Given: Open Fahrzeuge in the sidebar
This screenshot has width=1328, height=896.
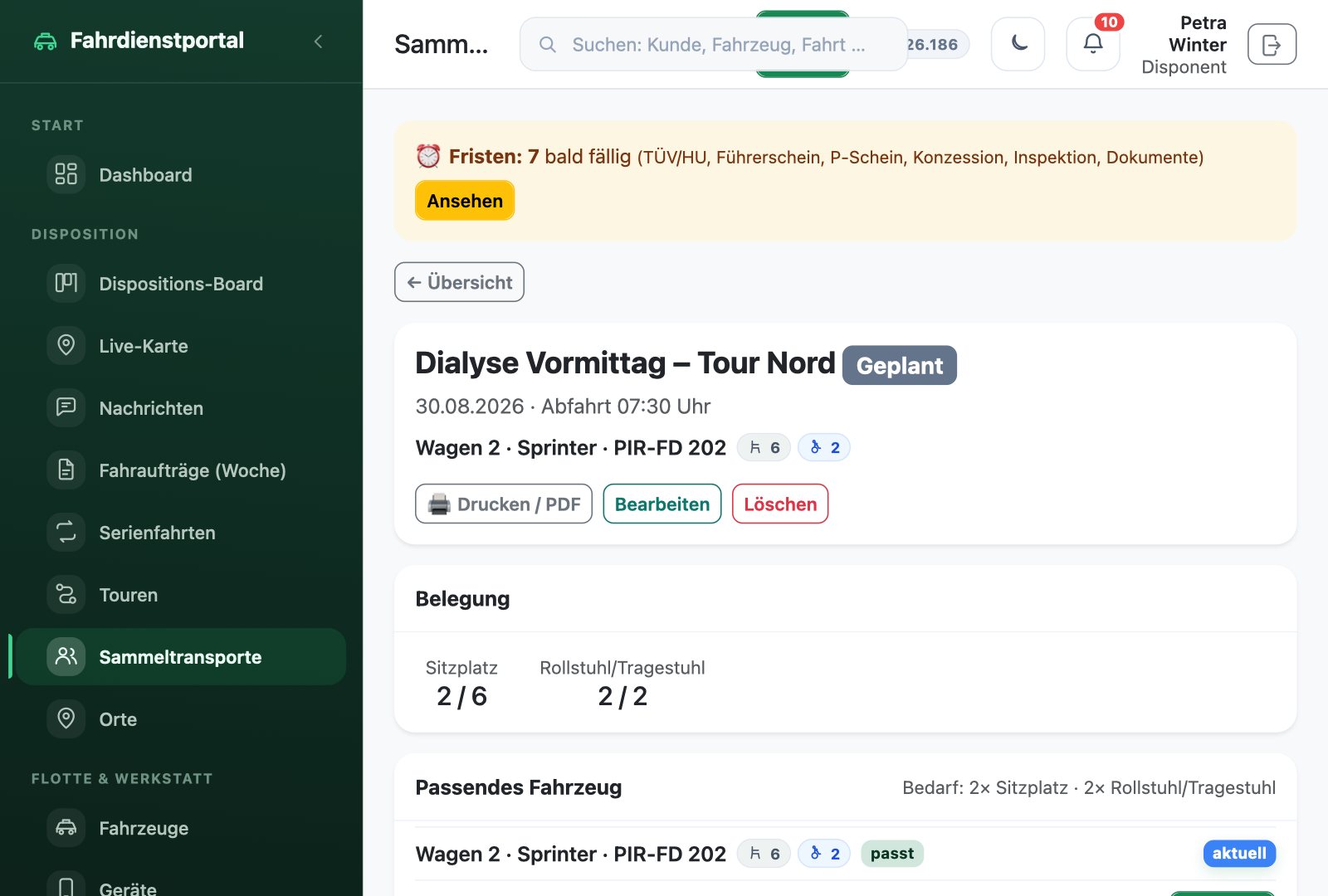Looking at the screenshot, I should (181, 827).
